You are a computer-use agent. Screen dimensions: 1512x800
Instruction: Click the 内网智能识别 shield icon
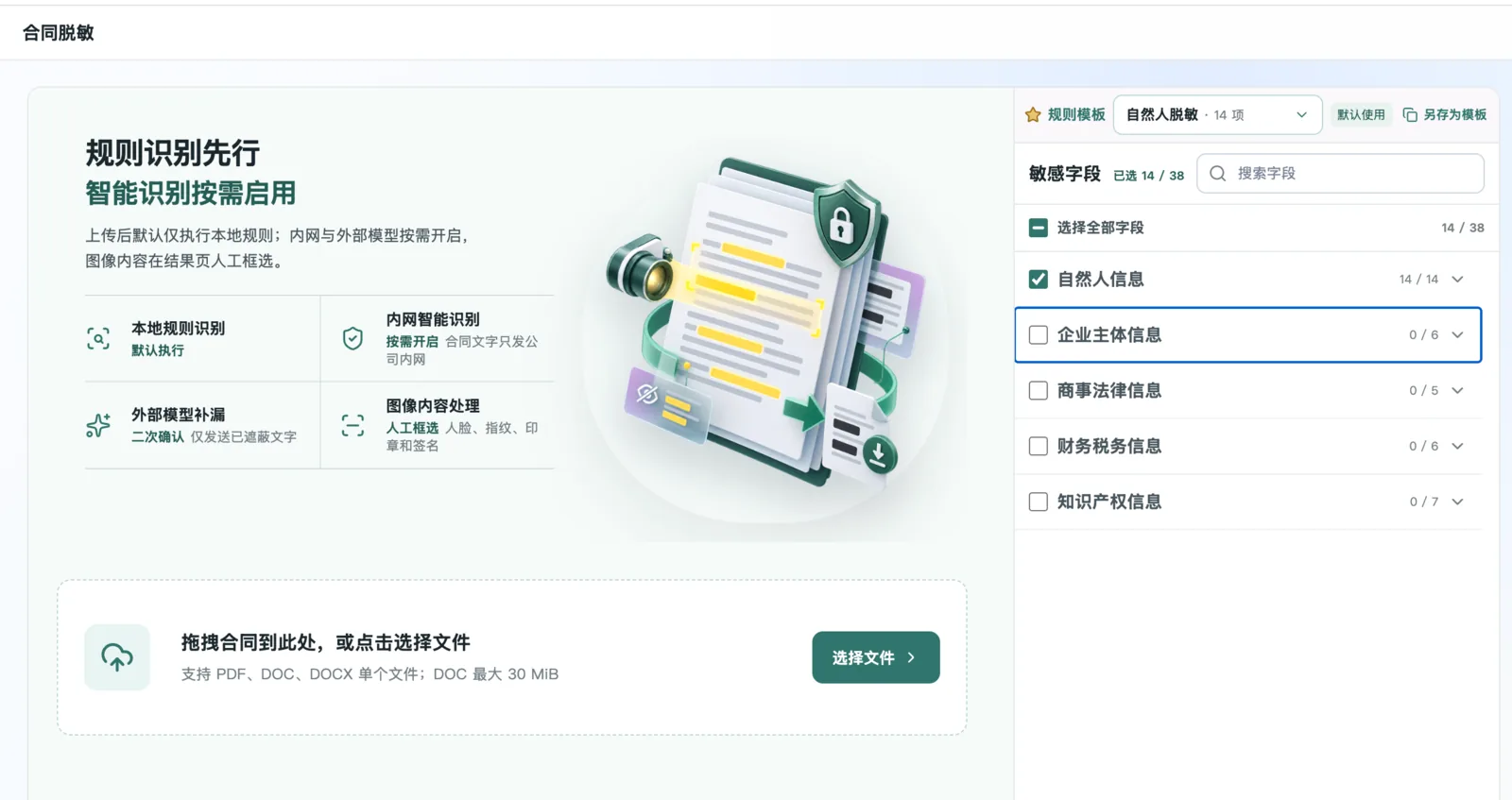coord(352,338)
